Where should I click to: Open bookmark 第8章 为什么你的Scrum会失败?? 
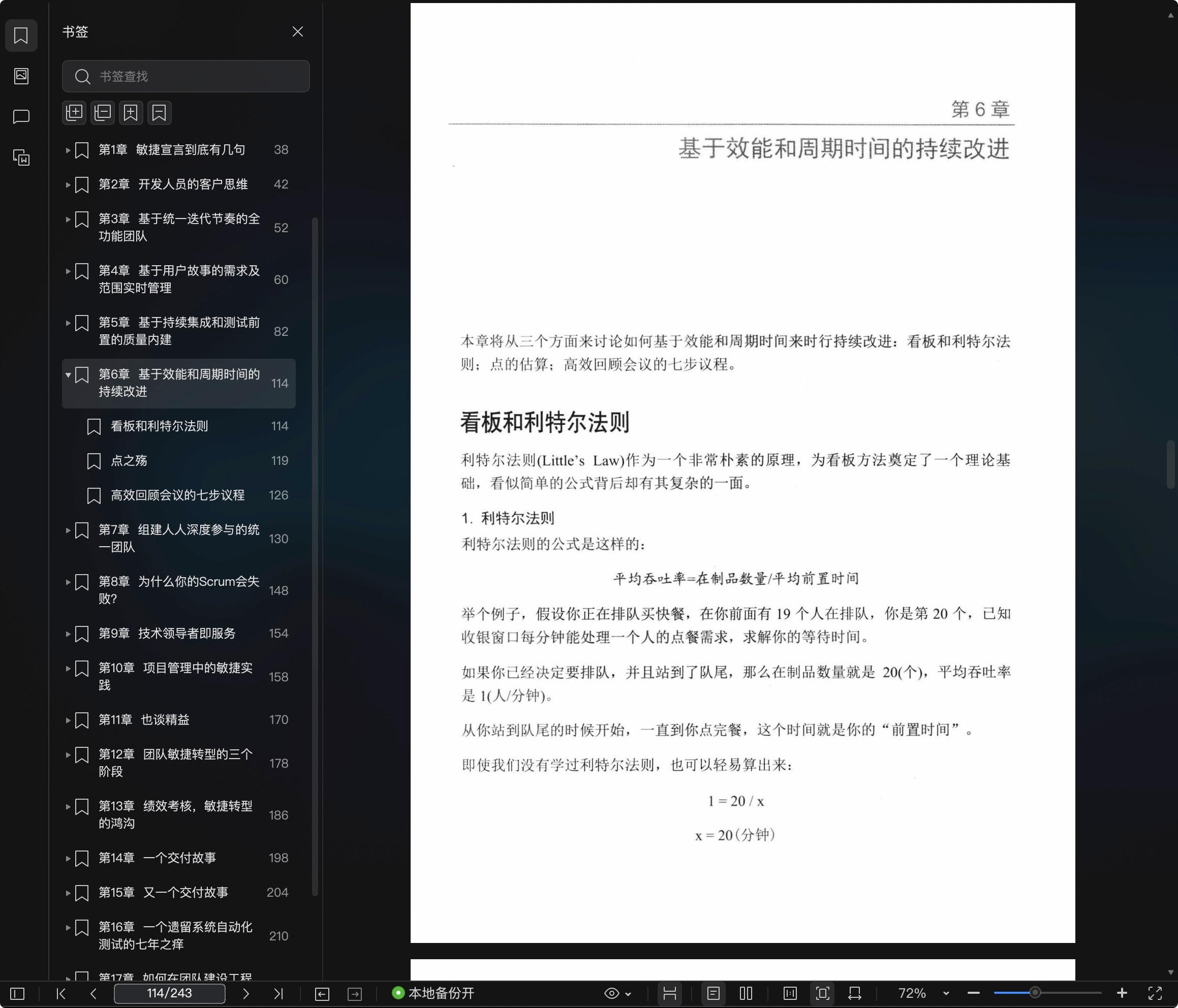point(178,590)
